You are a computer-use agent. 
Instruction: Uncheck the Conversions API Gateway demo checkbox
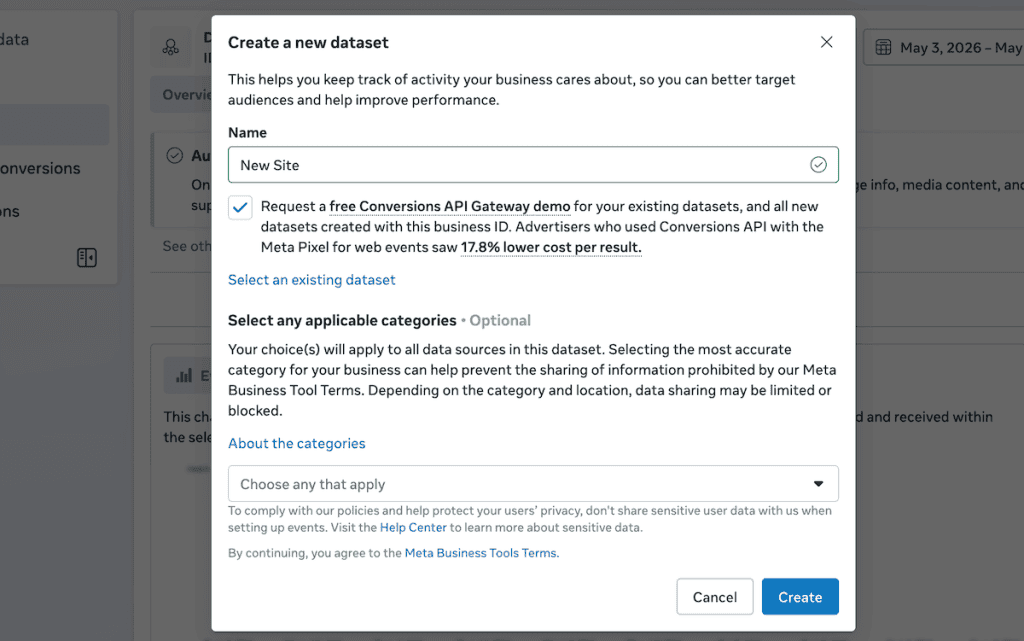click(240, 208)
